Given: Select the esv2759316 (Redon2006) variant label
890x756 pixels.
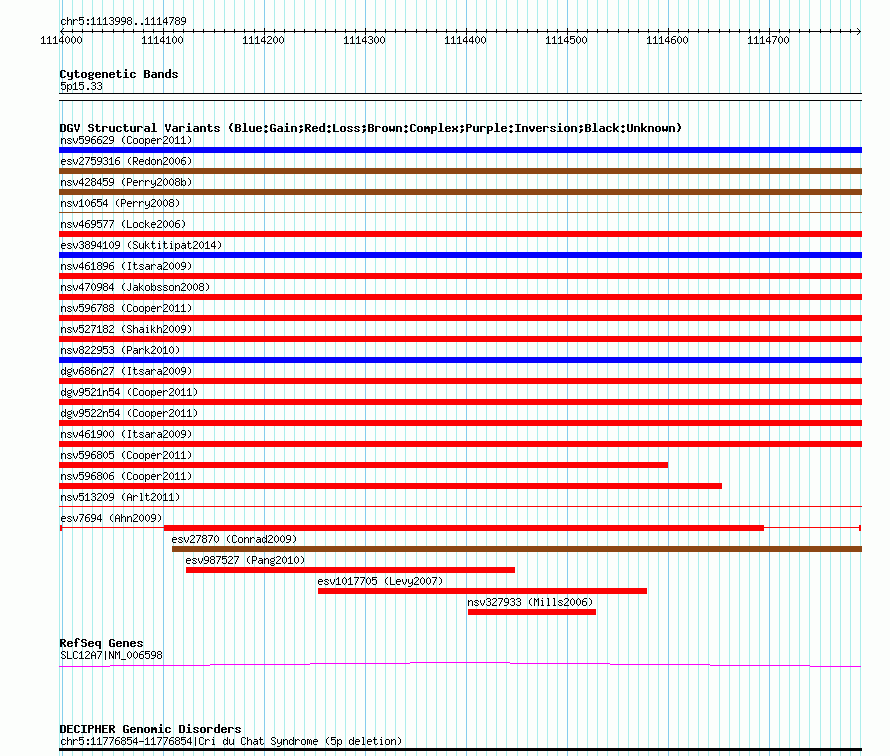Looking at the screenshot, I should 126,161.
